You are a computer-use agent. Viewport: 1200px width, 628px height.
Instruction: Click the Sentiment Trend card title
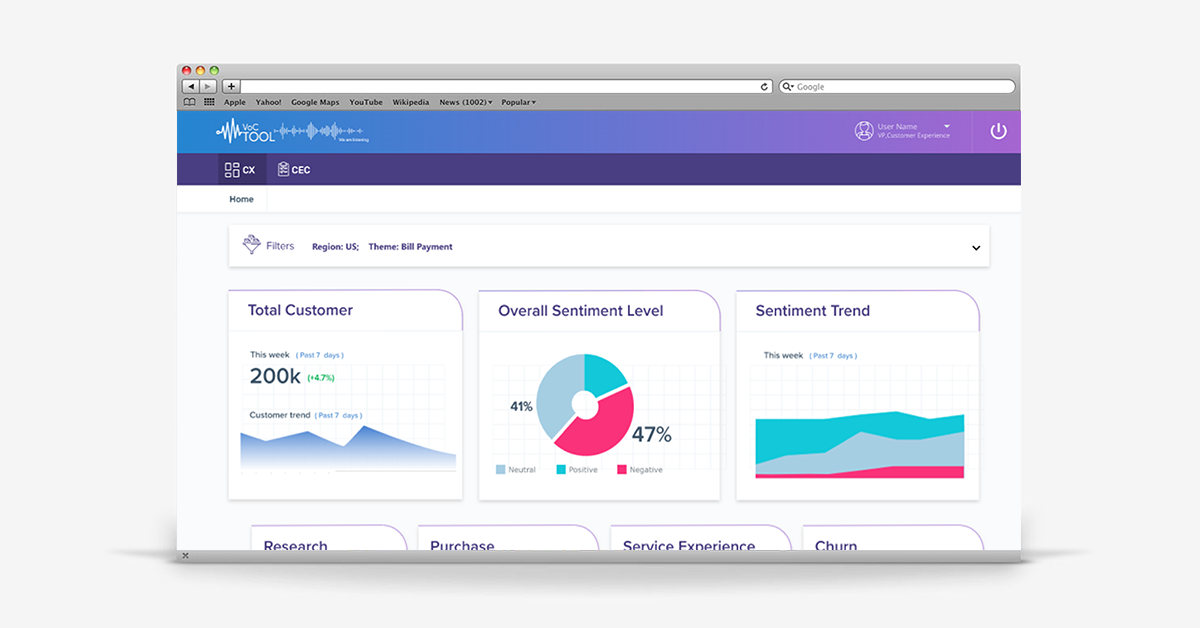tap(813, 311)
